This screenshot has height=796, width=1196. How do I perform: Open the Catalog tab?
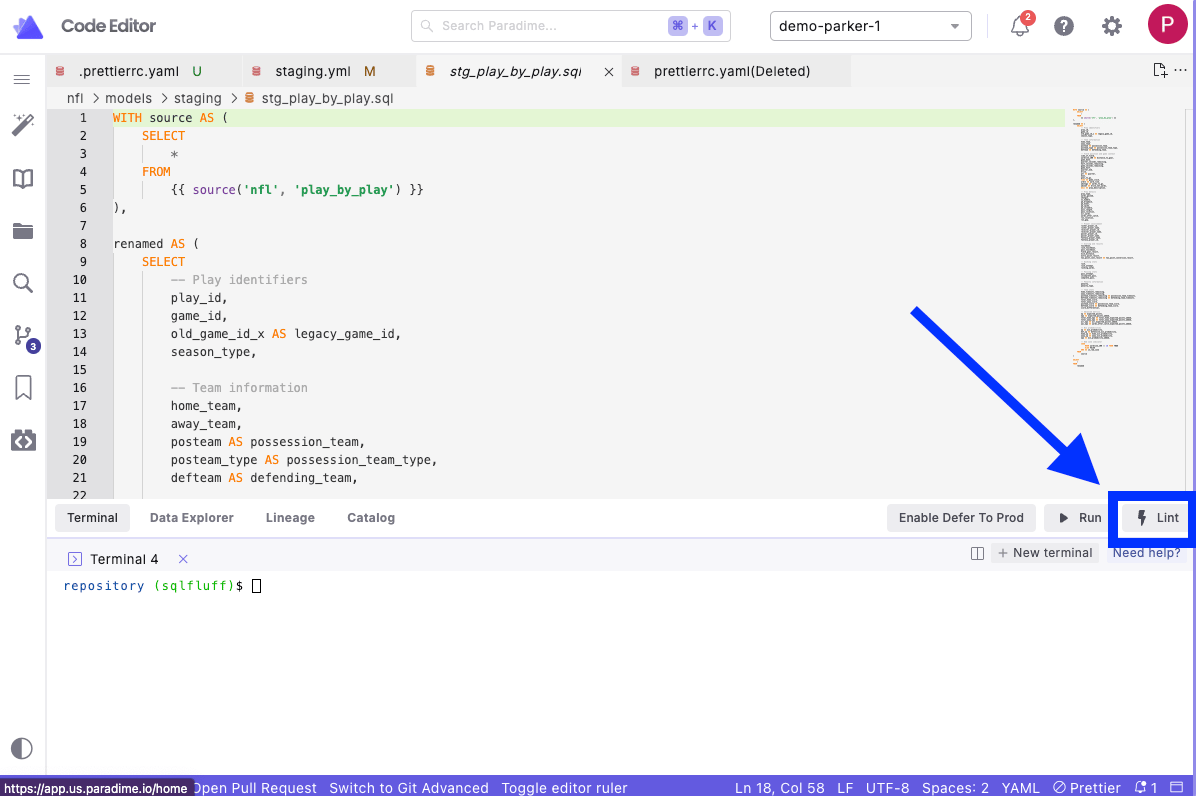click(x=371, y=518)
